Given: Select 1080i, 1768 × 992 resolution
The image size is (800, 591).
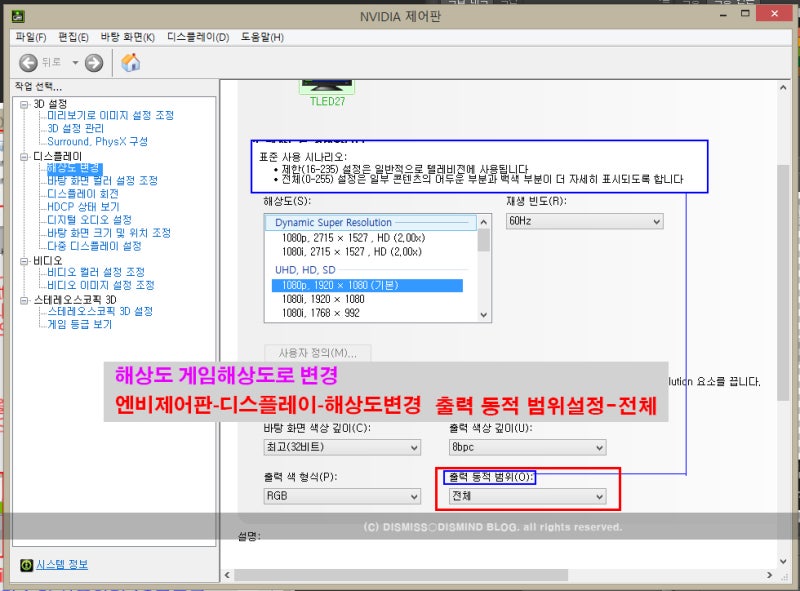Looking at the screenshot, I should pyautogui.click(x=320, y=313).
